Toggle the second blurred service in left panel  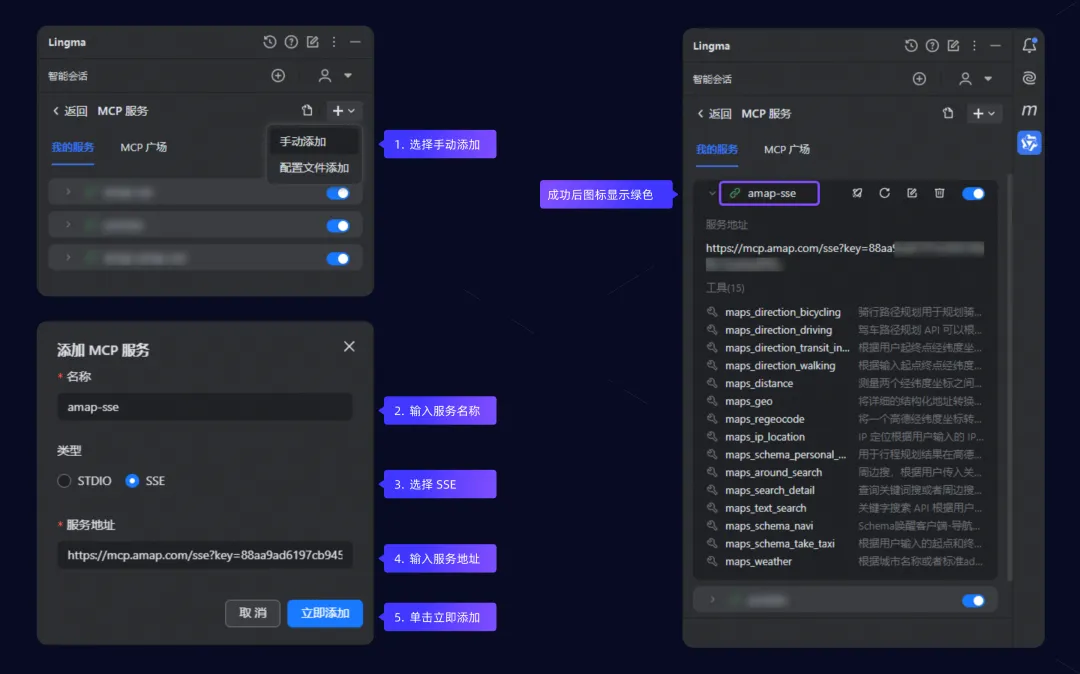click(338, 226)
